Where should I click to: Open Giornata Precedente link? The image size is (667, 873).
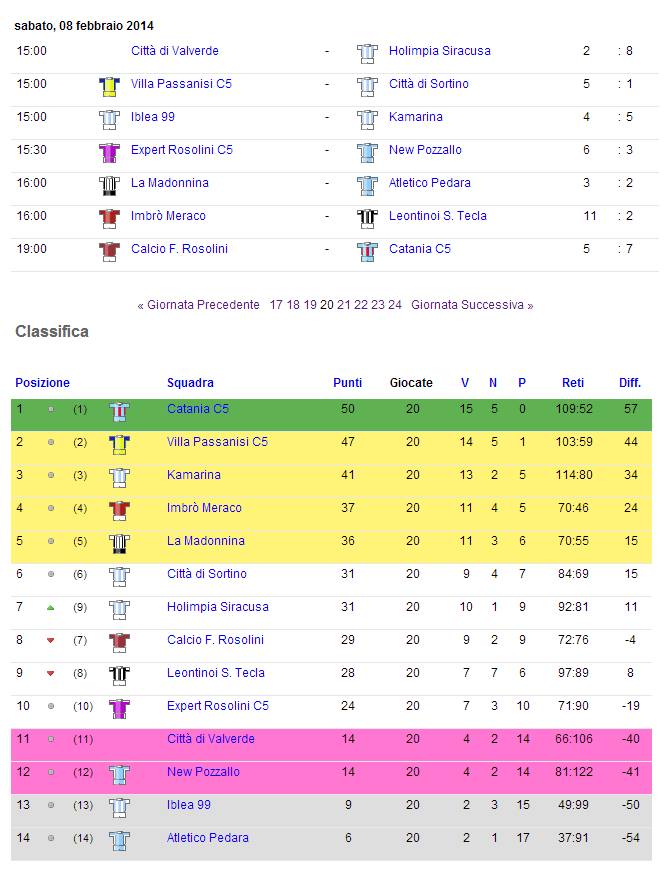point(198,305)
